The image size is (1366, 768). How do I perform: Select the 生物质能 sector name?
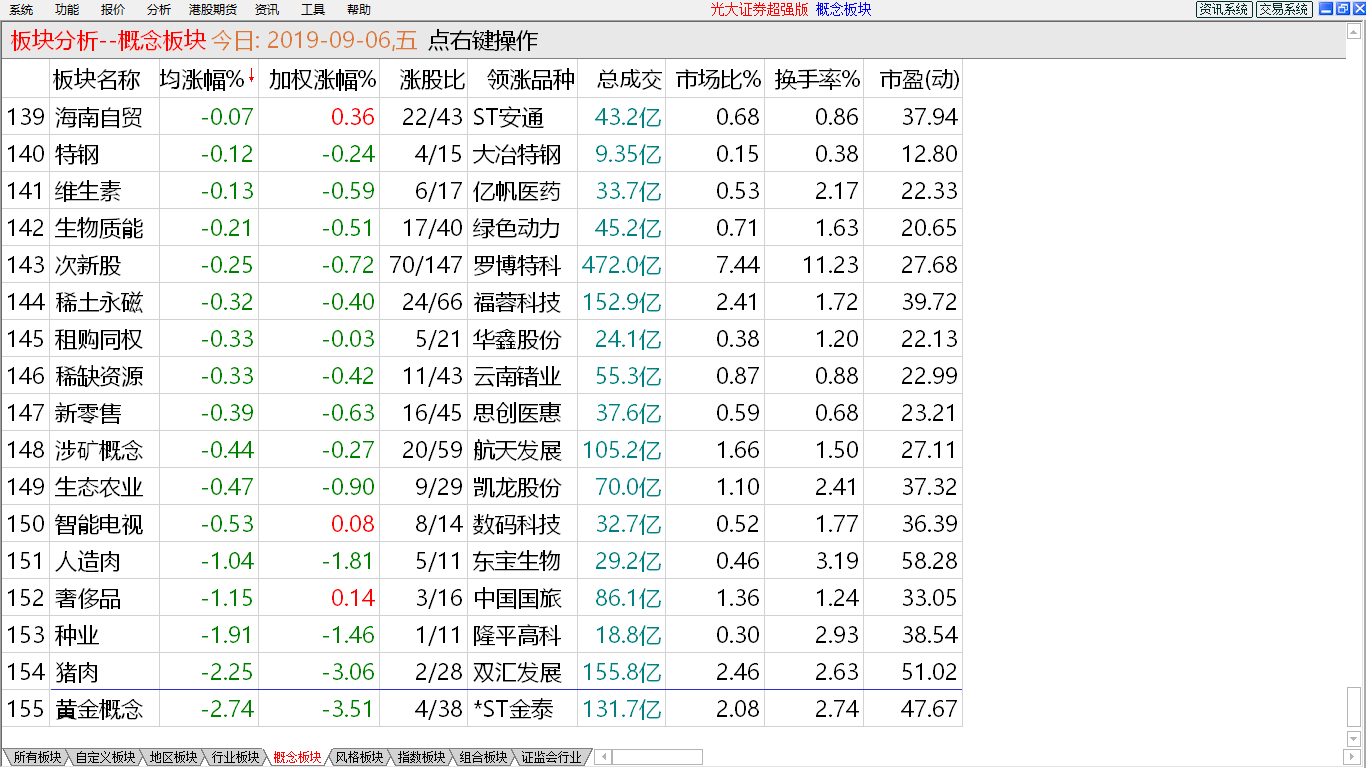coord(99,228)
